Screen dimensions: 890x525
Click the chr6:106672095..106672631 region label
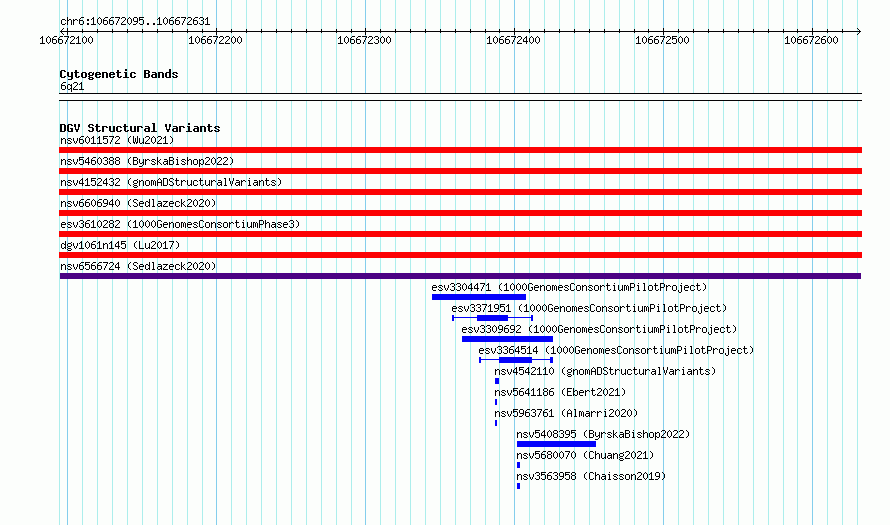(135, 22)
